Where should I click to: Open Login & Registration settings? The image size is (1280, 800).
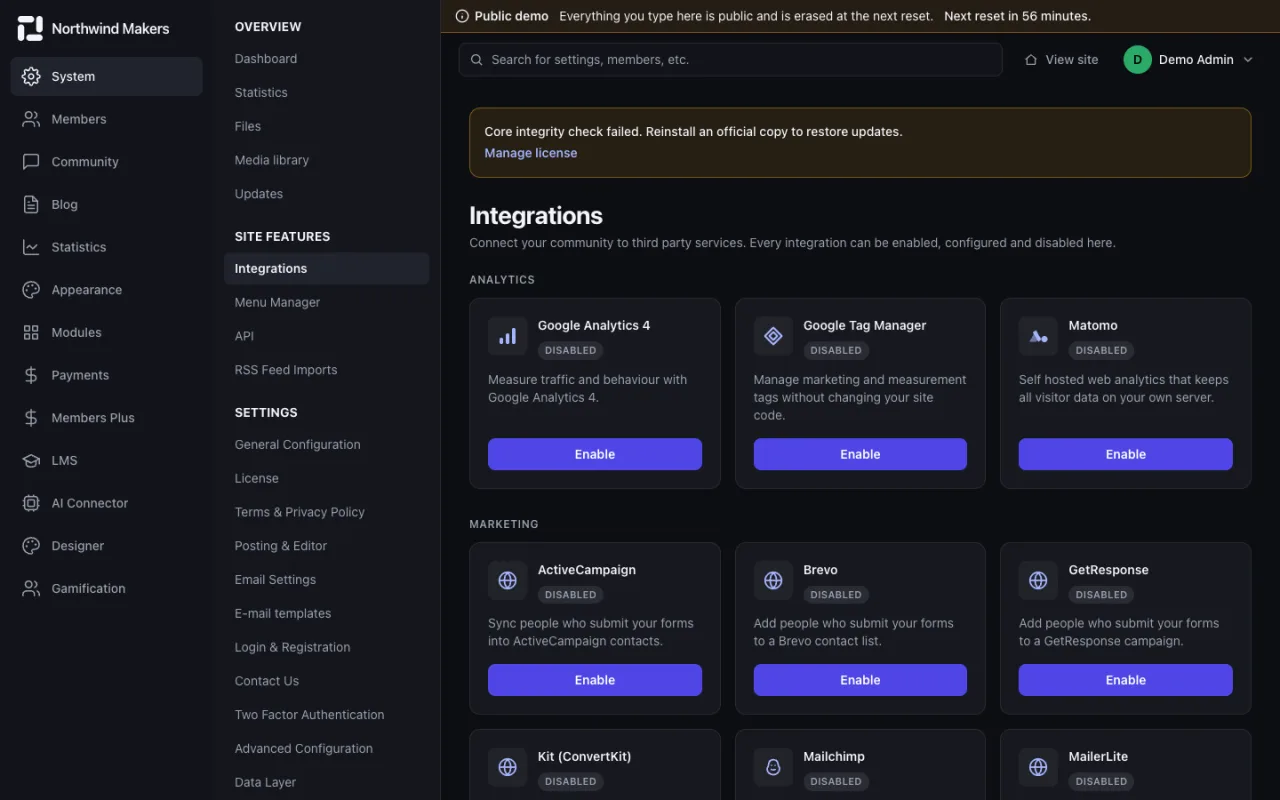click(293, 647)
